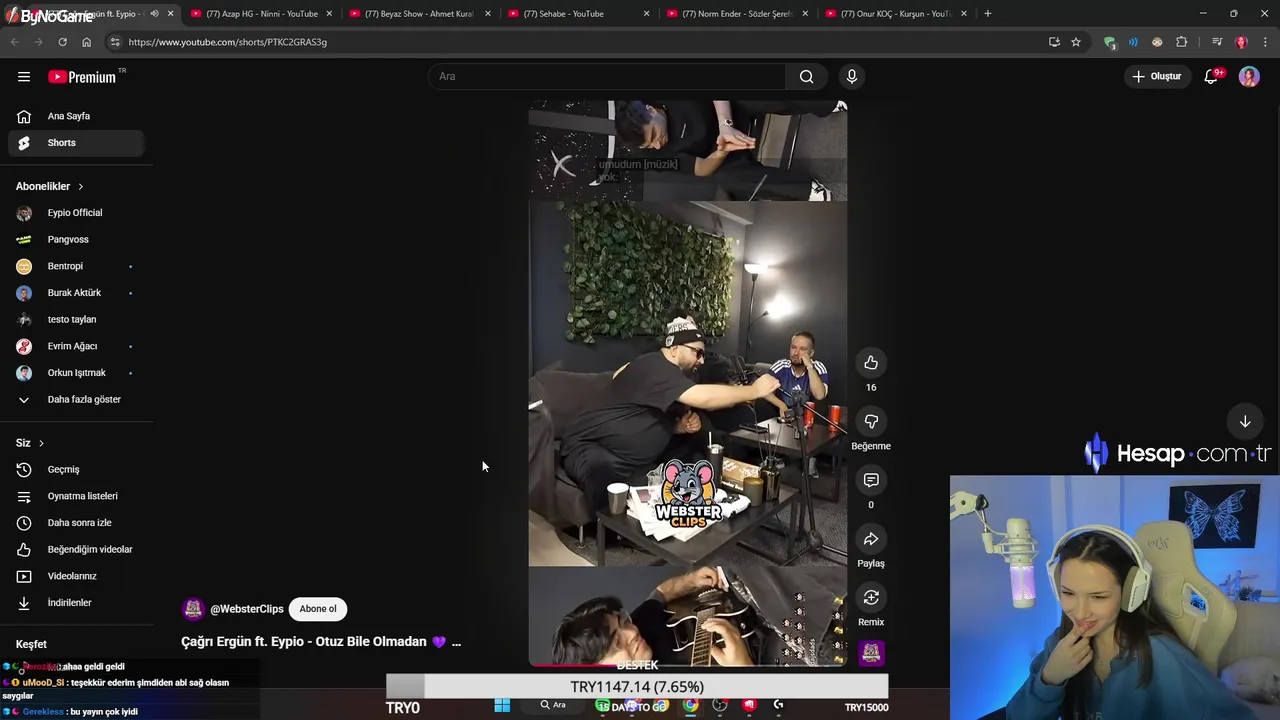Image resolution: width=1280 pixels, height=720 pixels.
Task: Select Shorts in sidebar
Action: coord(76,143)
